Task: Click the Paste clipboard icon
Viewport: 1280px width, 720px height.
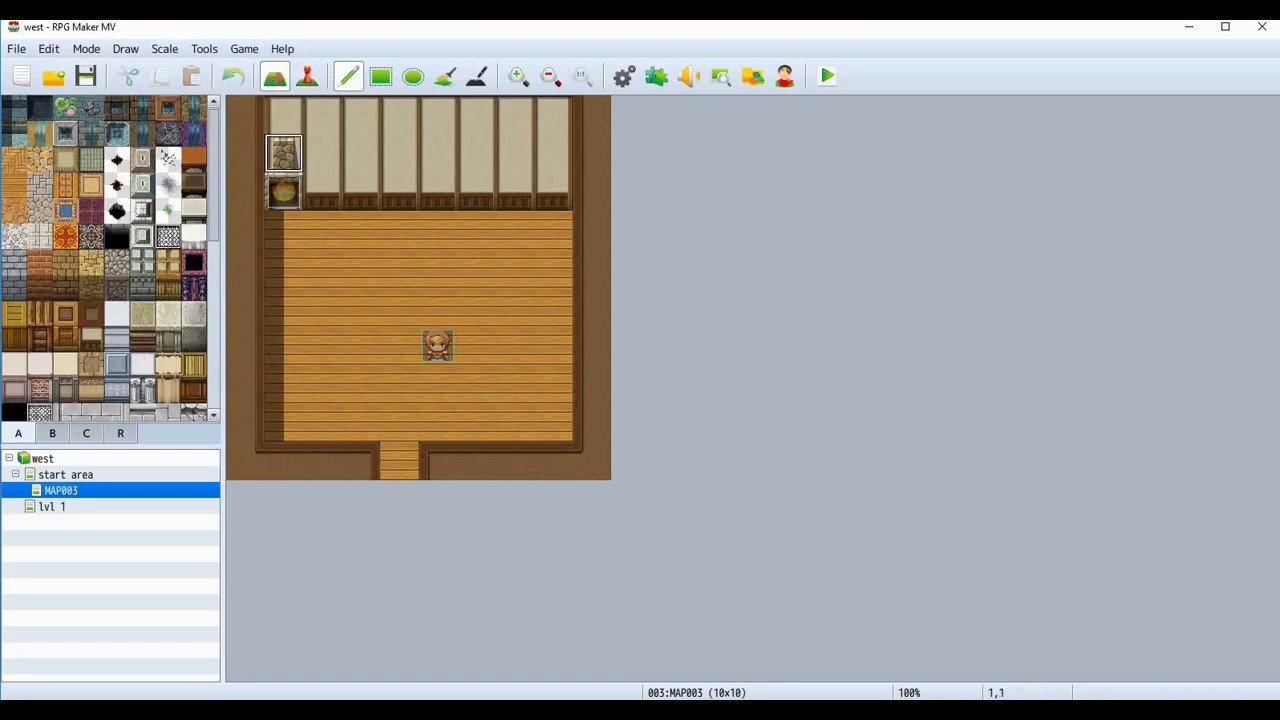Action: [x=192, y=76]
